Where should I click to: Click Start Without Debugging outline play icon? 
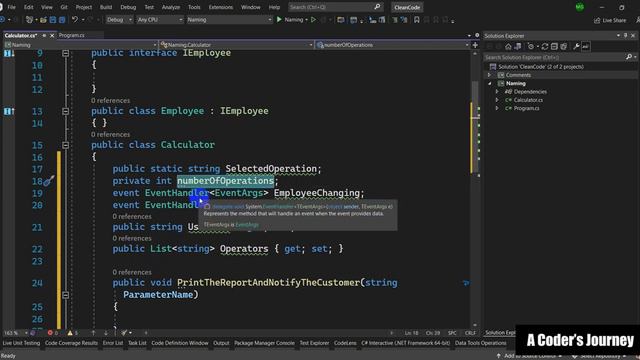coord(313,19)
